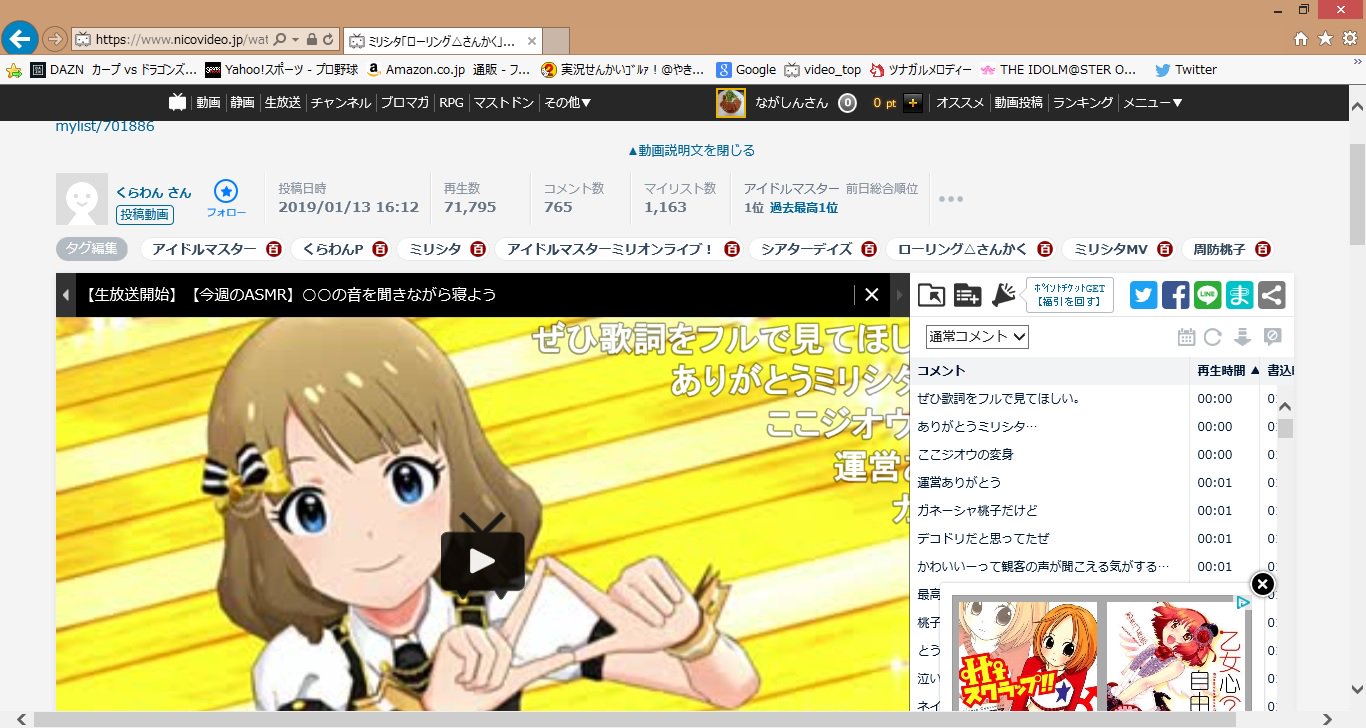Open the address bar search dropdown arrow

click(295, 39)
